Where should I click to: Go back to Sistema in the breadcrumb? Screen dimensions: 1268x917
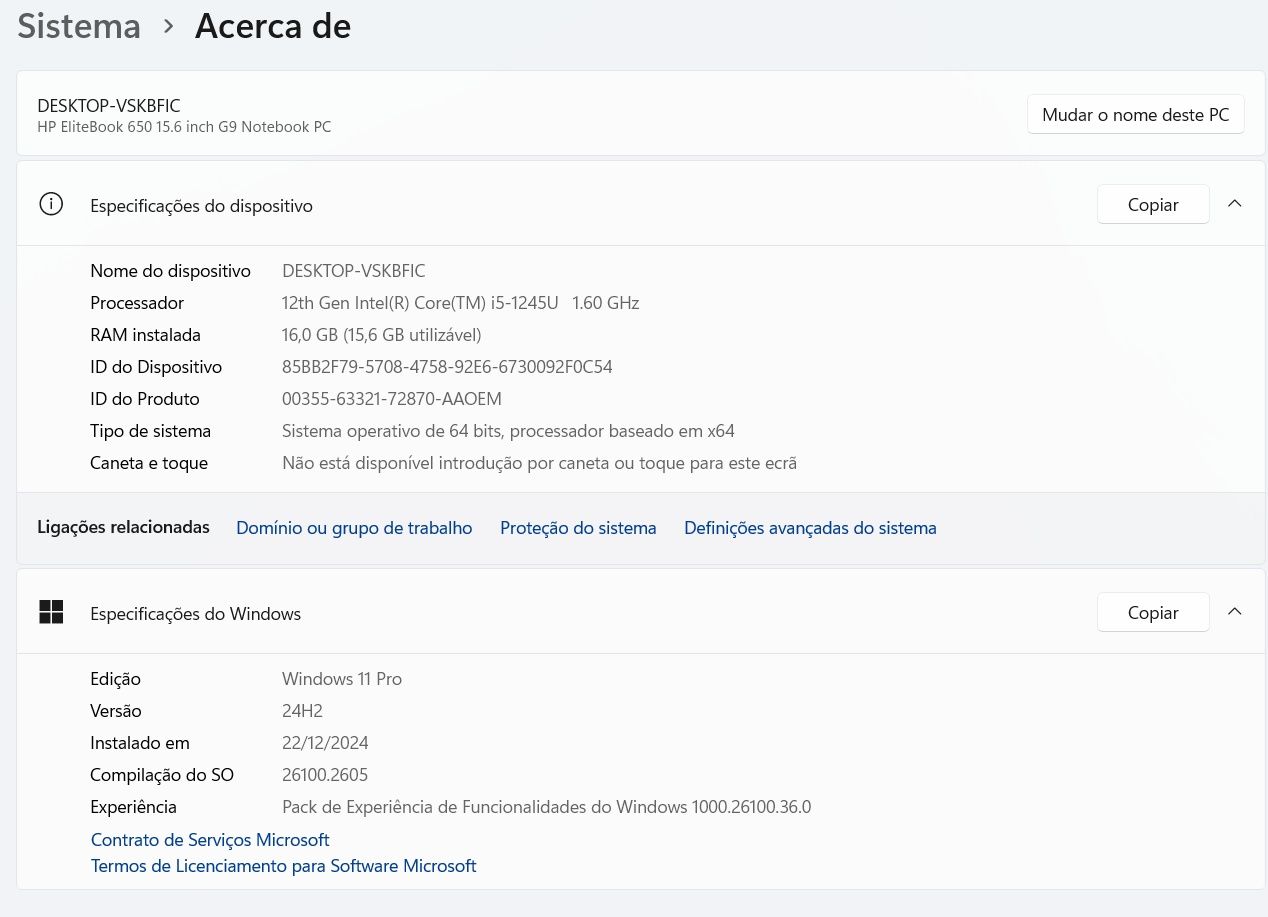click(79, 25)
